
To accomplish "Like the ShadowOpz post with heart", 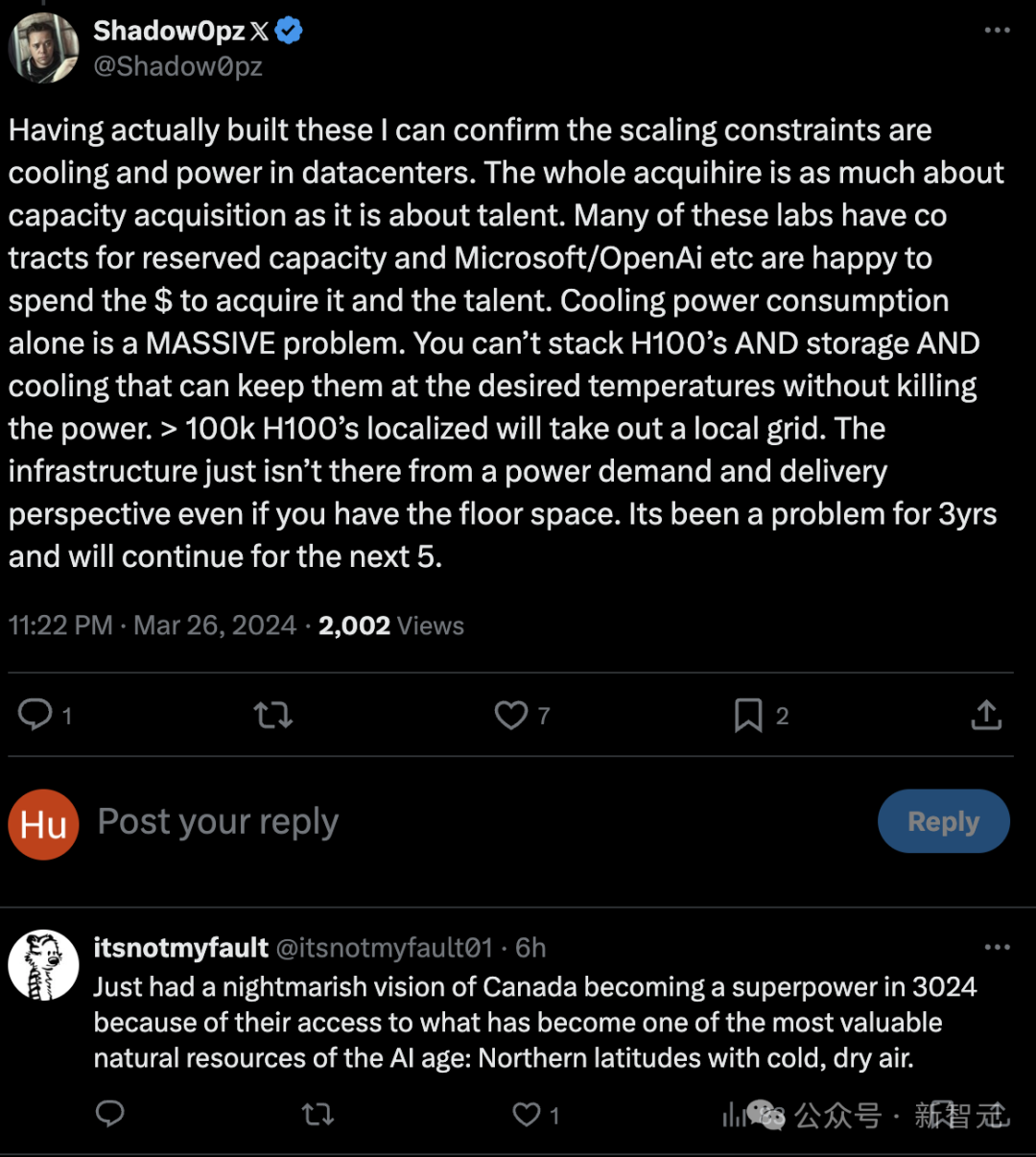I will (511, 715).
